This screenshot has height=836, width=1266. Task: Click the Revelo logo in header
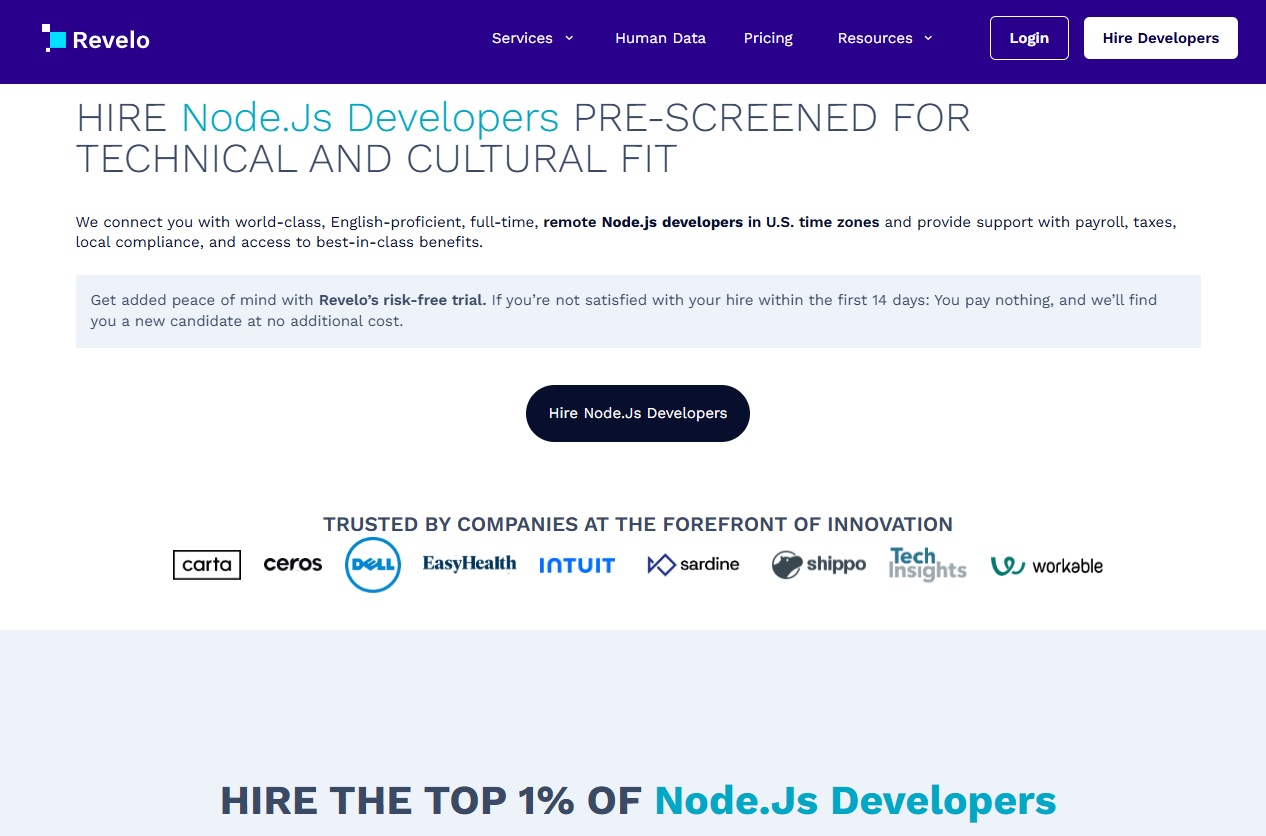96,39
